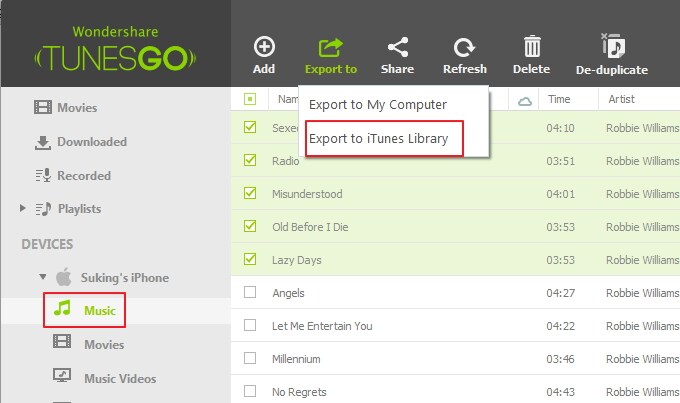680x403 pixels.
Task: Check the Angels song checkbox
Action: click(x=250, y=293)
